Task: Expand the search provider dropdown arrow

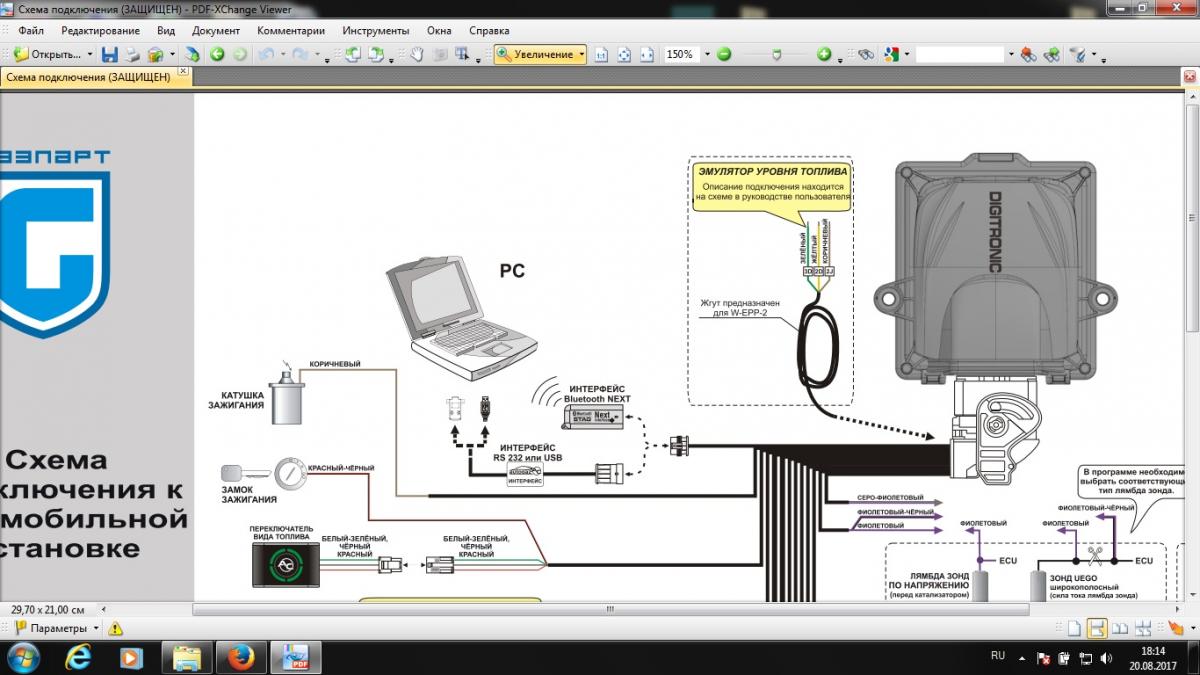Action: click(x=905, y=54)
